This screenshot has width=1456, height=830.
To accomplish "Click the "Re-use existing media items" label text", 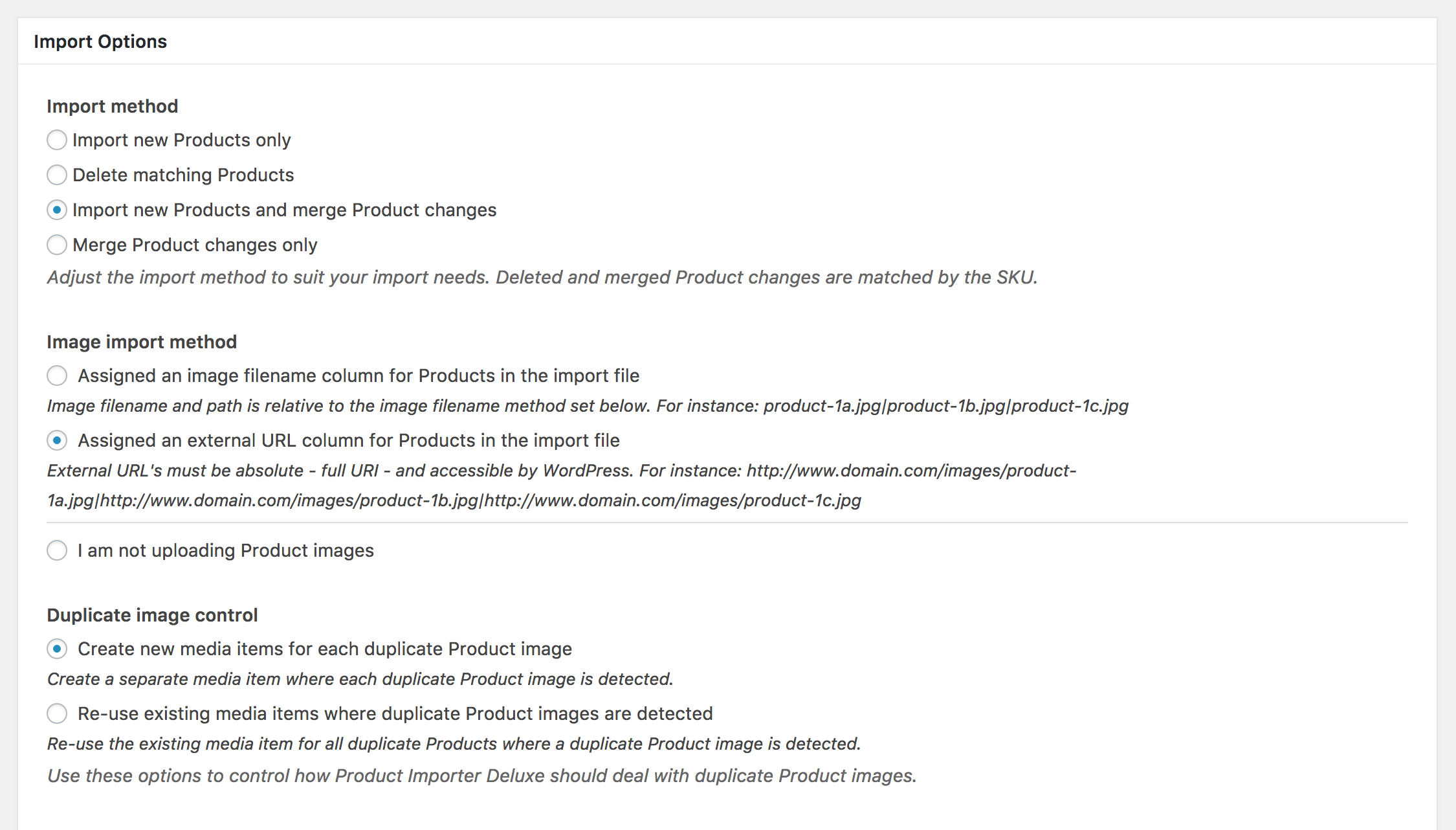I will coord(395,713).
